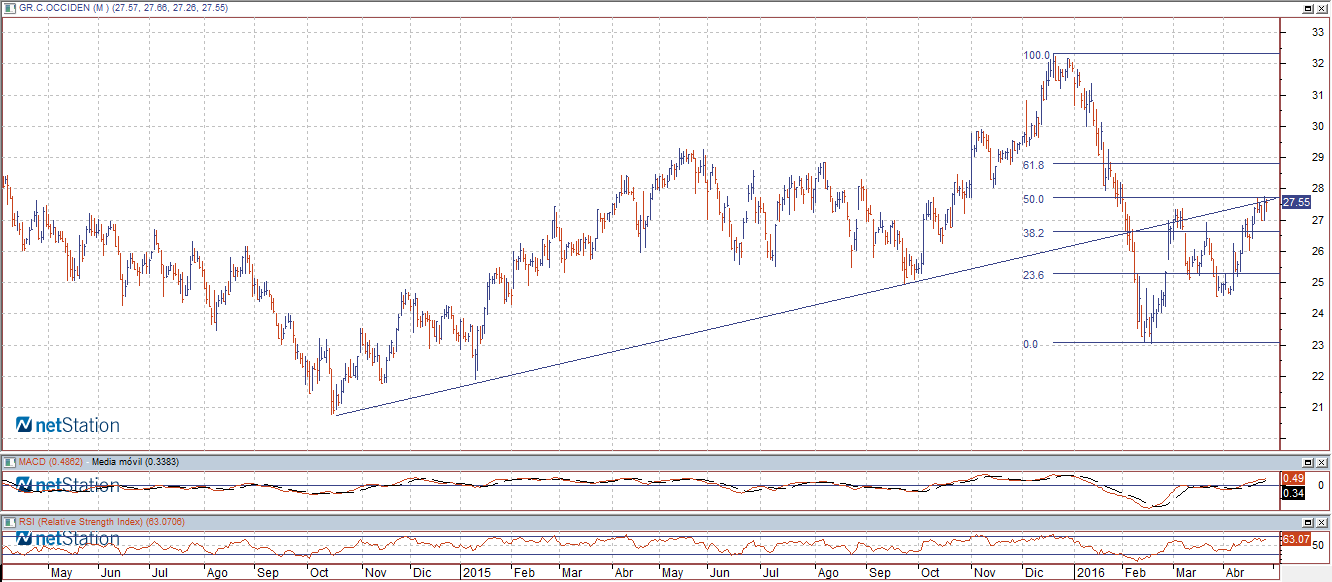Close the RSI indicator panel
Image resolution: width=1332 pixels, height=582 pixels.
click(x=1321, y=522)
